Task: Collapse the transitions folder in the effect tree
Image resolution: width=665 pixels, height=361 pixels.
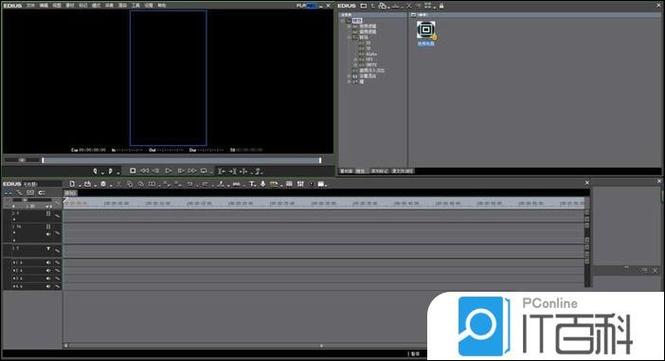Action: [x=348, y=37]
